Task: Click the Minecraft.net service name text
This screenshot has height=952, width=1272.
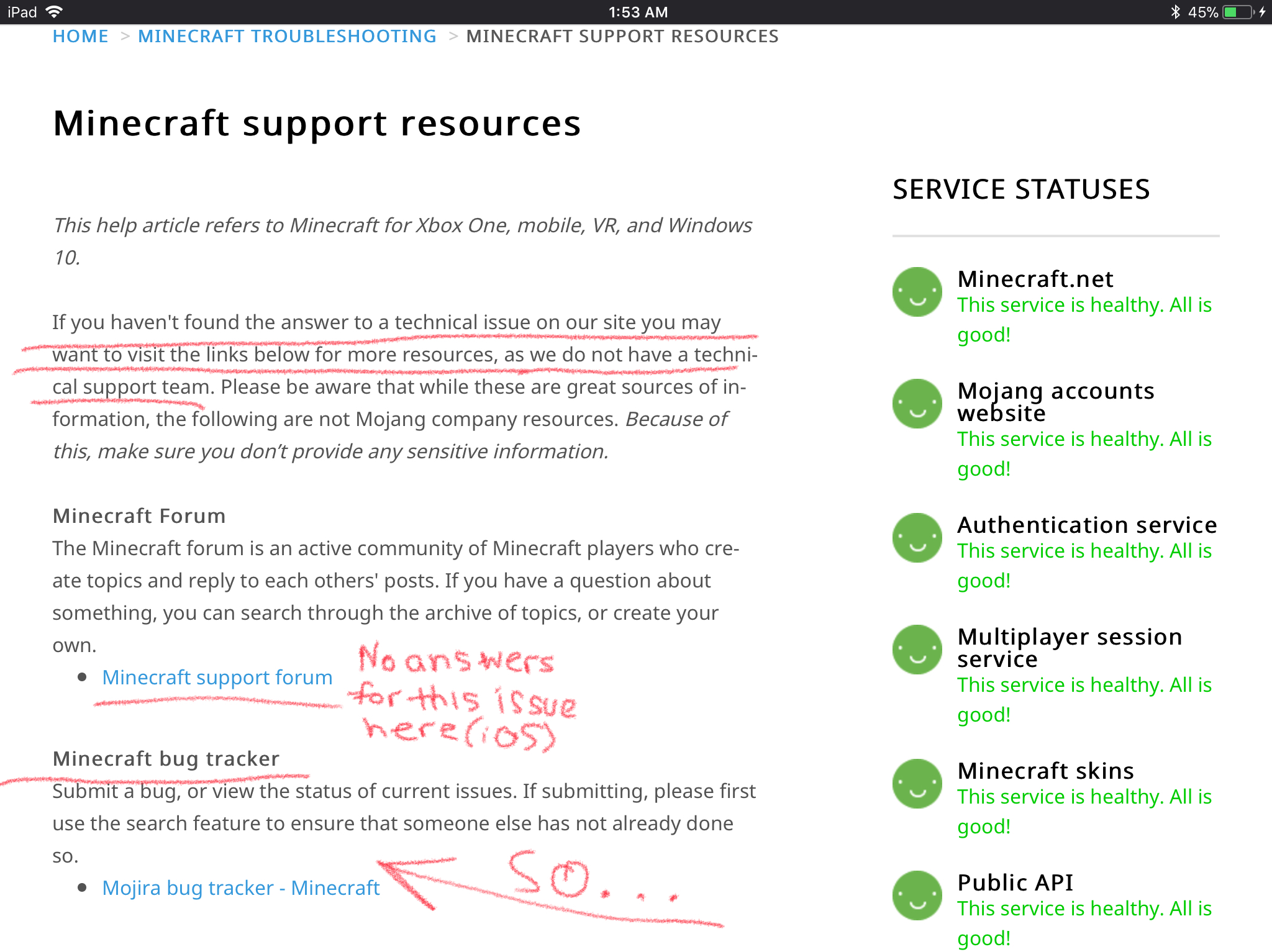Action: pos(1035,279)
